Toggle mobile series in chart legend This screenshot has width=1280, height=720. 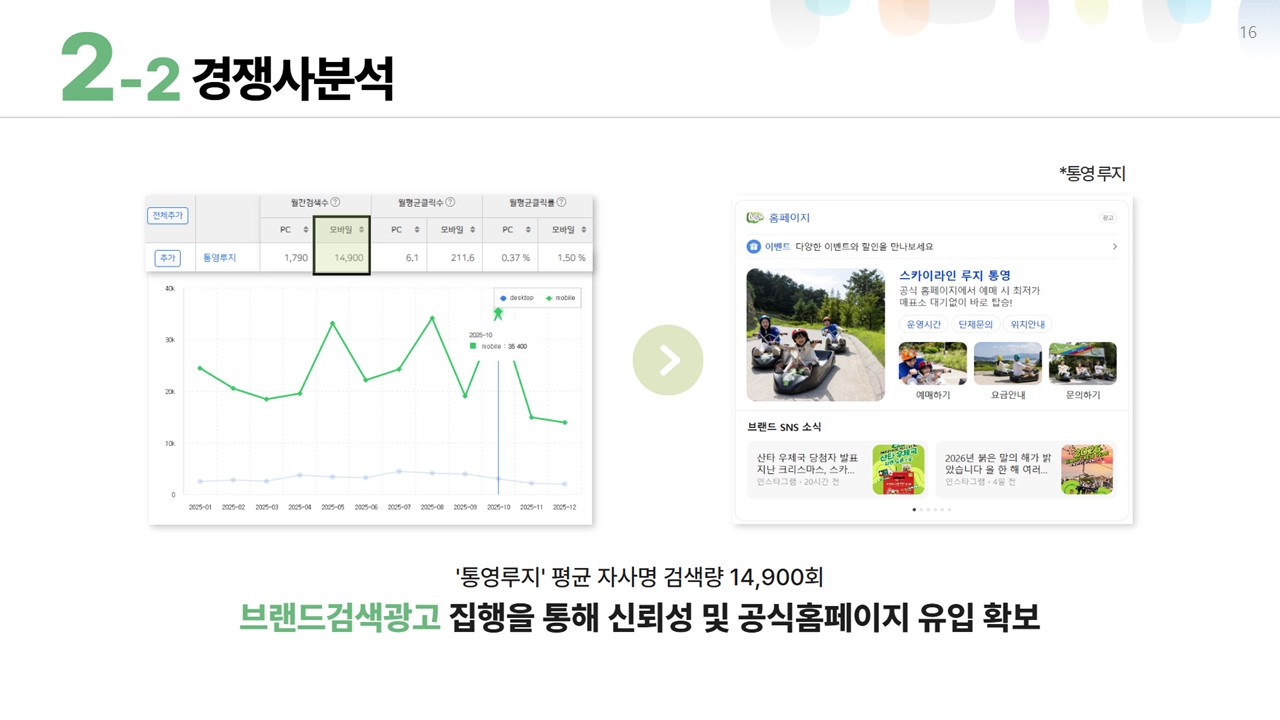559,298
